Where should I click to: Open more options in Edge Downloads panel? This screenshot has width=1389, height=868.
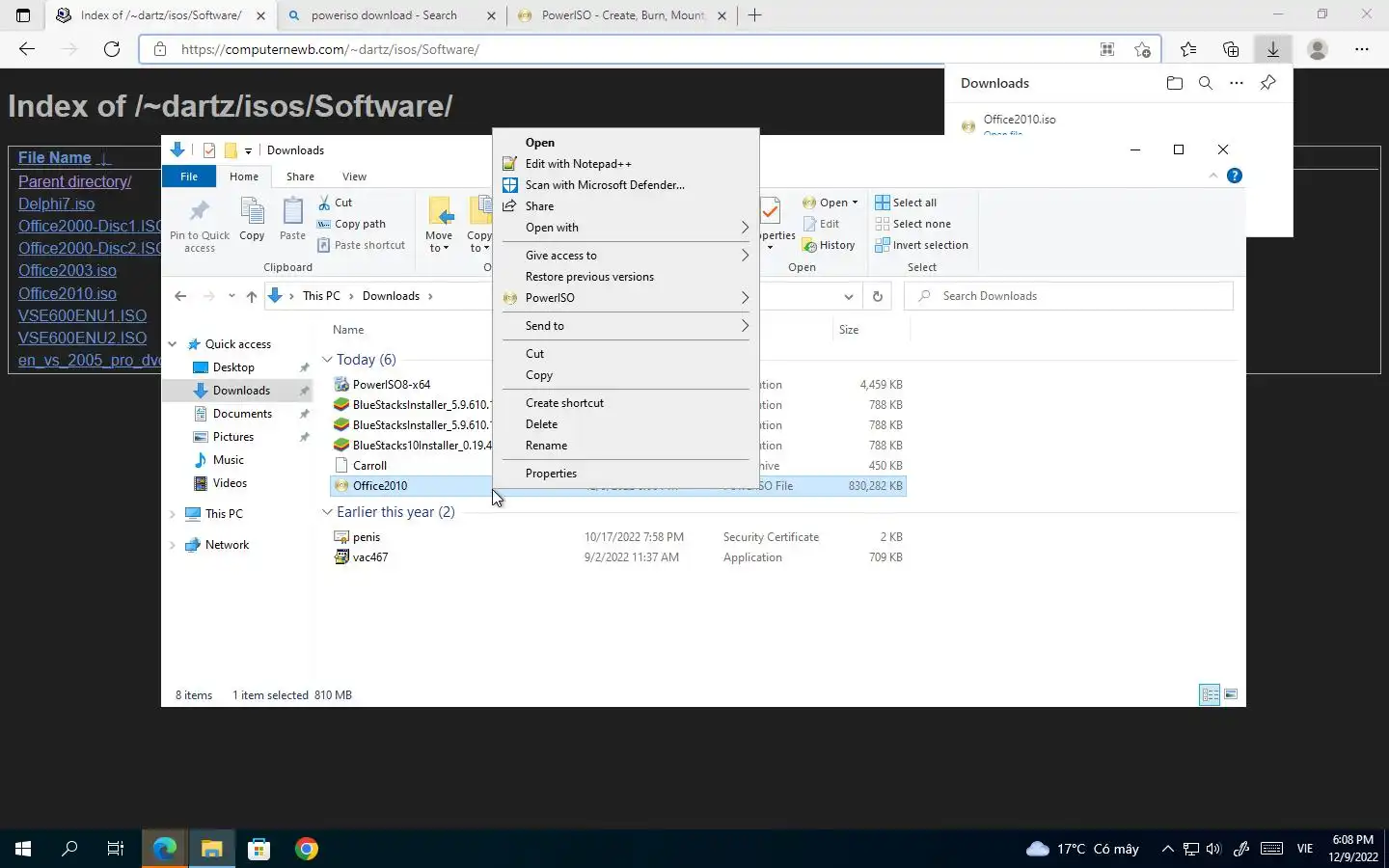coord(1237,83)
